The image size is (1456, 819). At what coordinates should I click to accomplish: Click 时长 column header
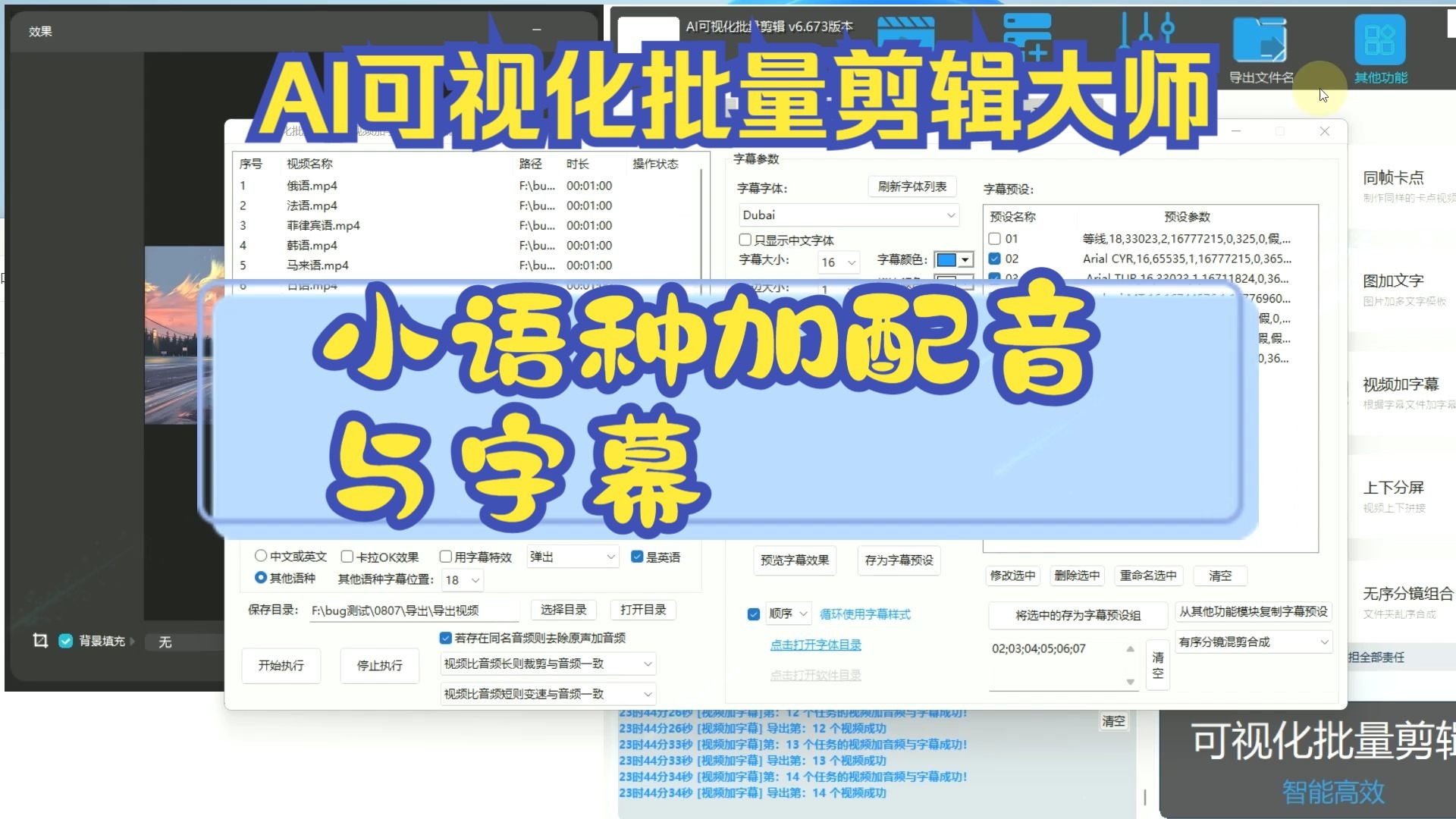[577, 164]
